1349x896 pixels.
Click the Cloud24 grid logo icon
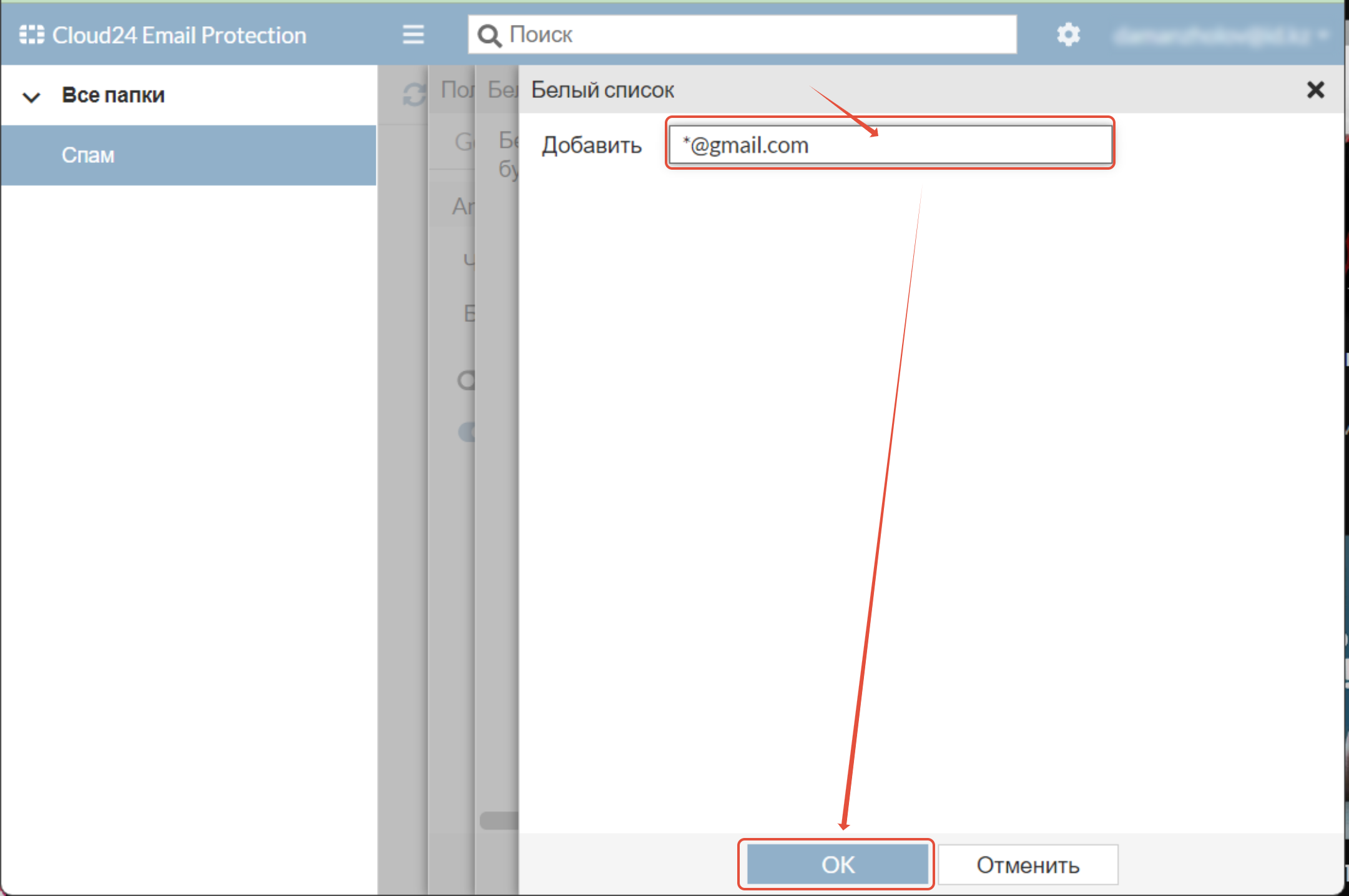31,35
